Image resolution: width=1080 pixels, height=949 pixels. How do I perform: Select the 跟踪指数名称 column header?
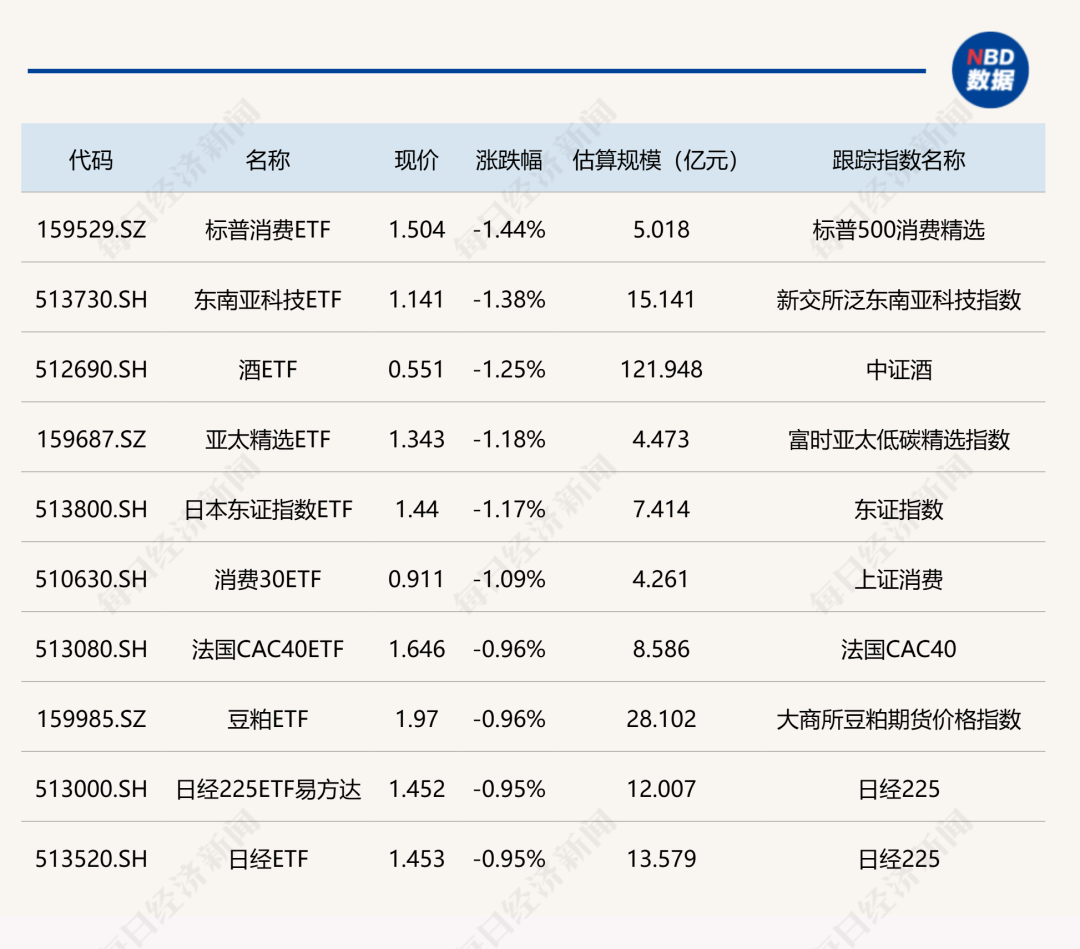tap(898, 160)
